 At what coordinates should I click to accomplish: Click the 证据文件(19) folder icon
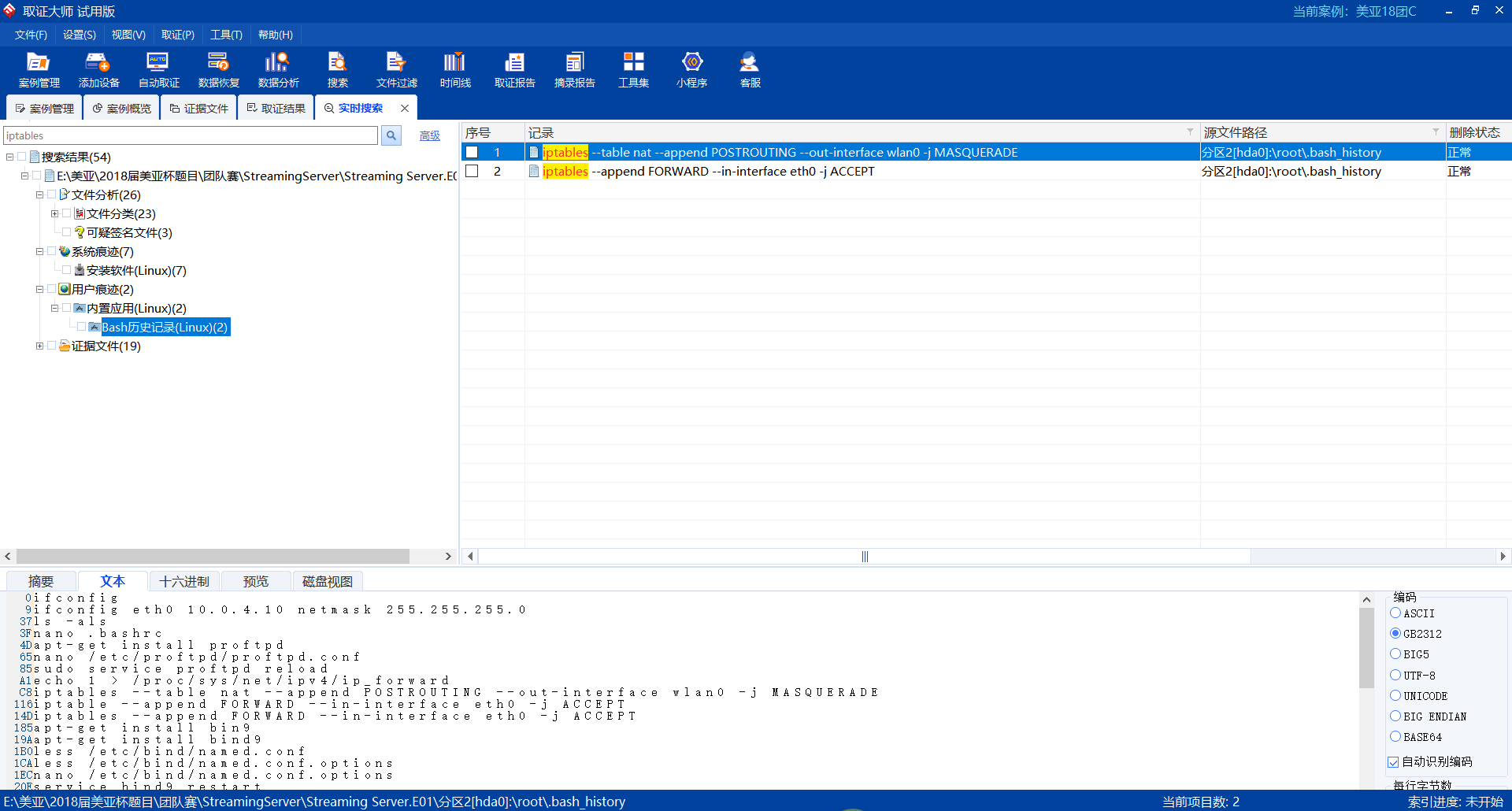[x=65, y=346]
